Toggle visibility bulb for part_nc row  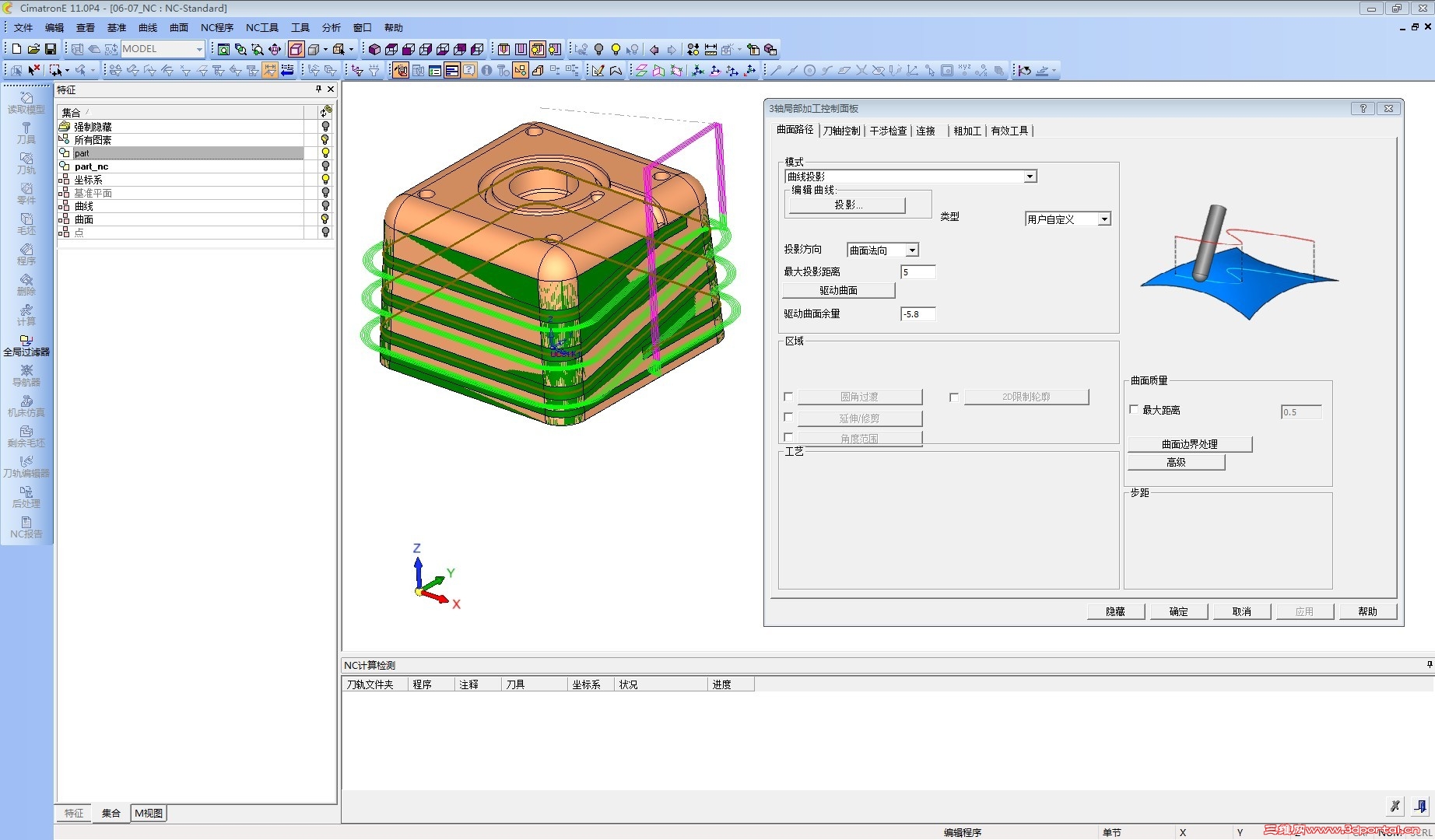pos(325,166)
